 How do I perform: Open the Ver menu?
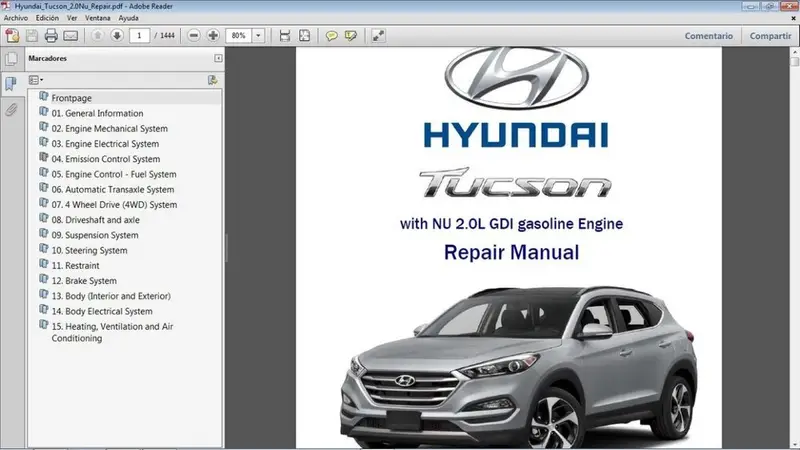[72, 18]
